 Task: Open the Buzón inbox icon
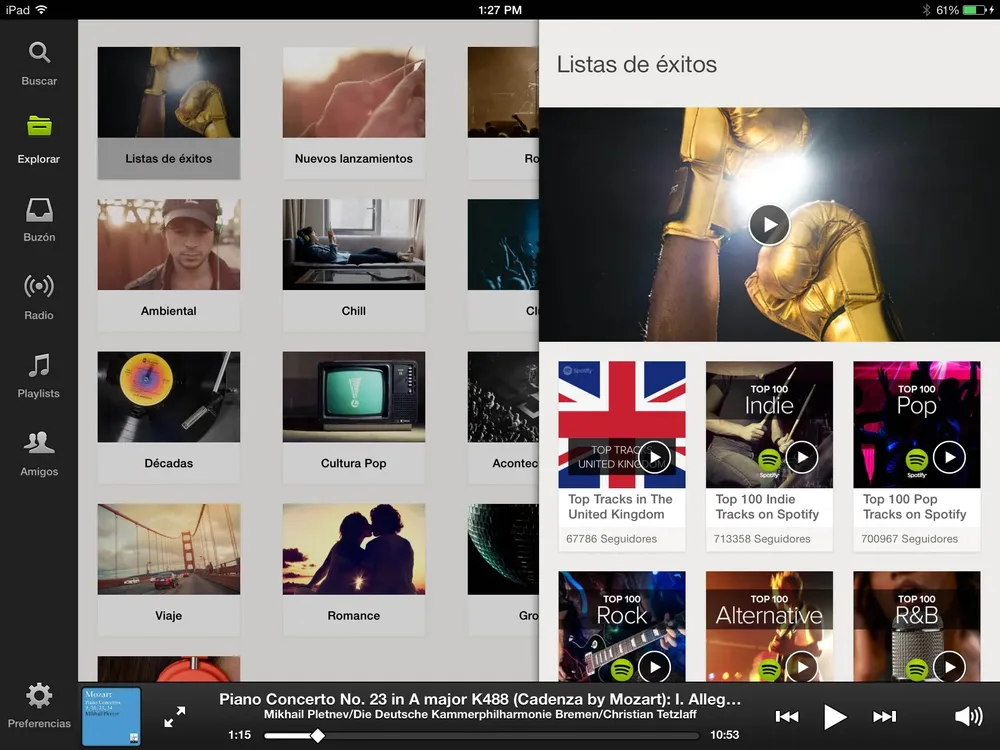pos(39,210)
